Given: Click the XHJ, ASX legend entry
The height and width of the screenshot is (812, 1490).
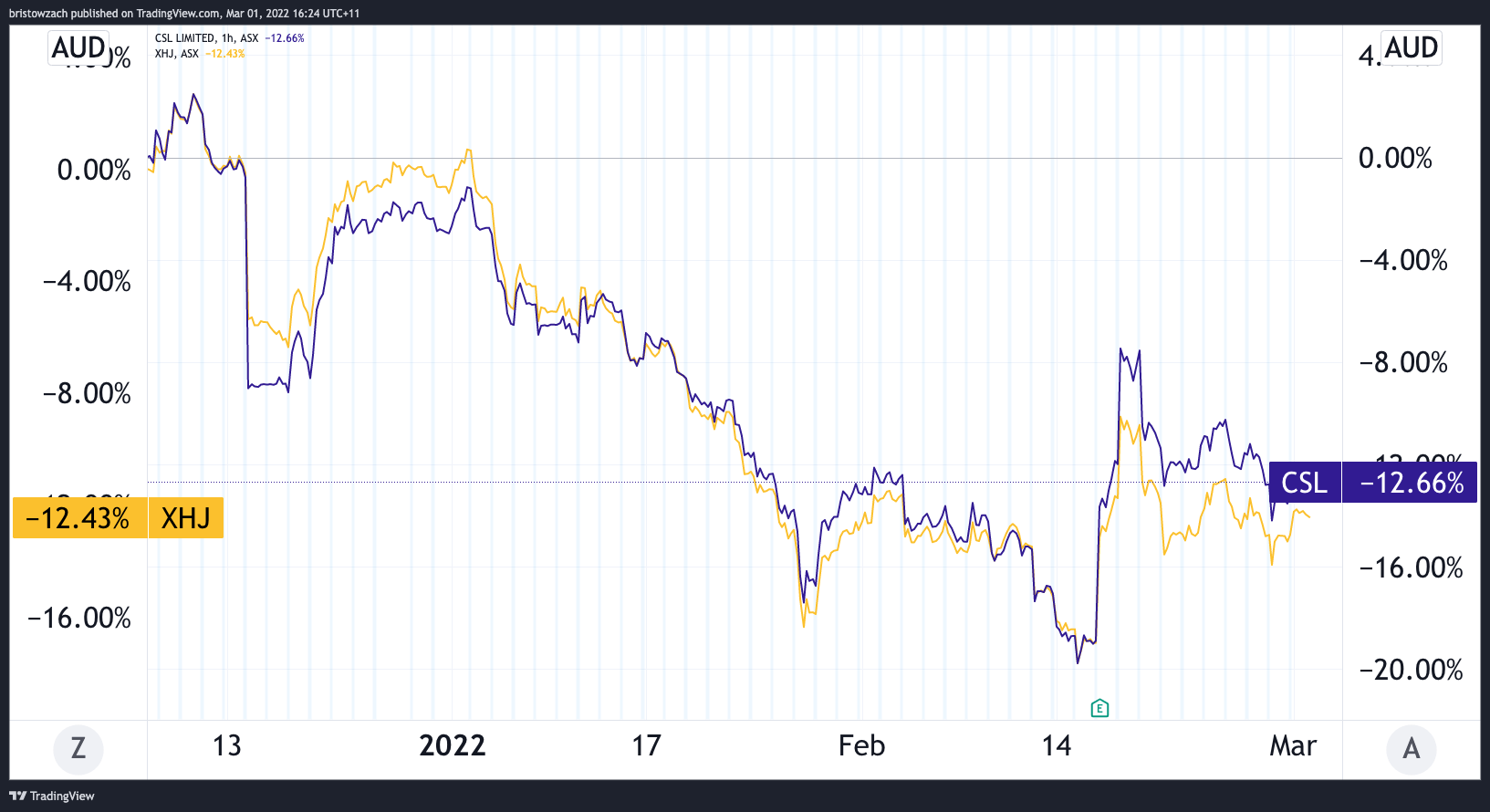Looking at the screenshot, I should coord(177,54).
